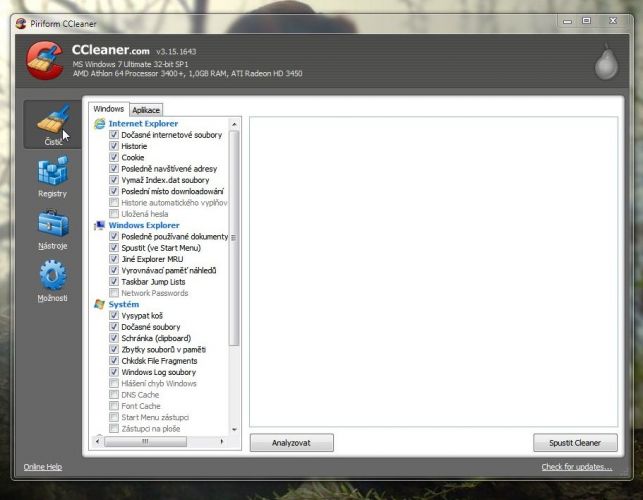Viewport: 643px width, 500px height.
Task: Uncheck Chkdsk File Fragments
Action: (x=114, y=361)
